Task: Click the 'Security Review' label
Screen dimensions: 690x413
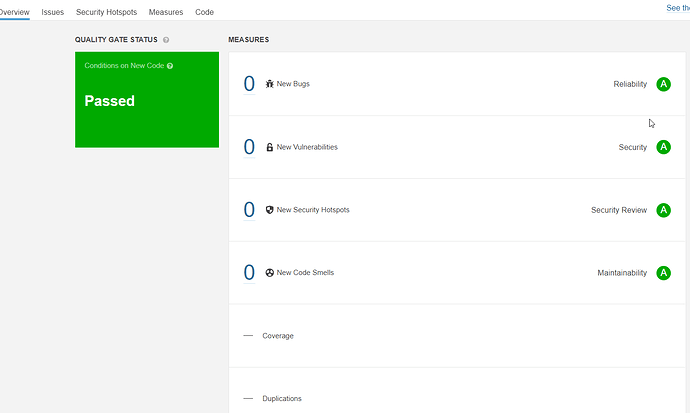Action: tap(619, 210)
